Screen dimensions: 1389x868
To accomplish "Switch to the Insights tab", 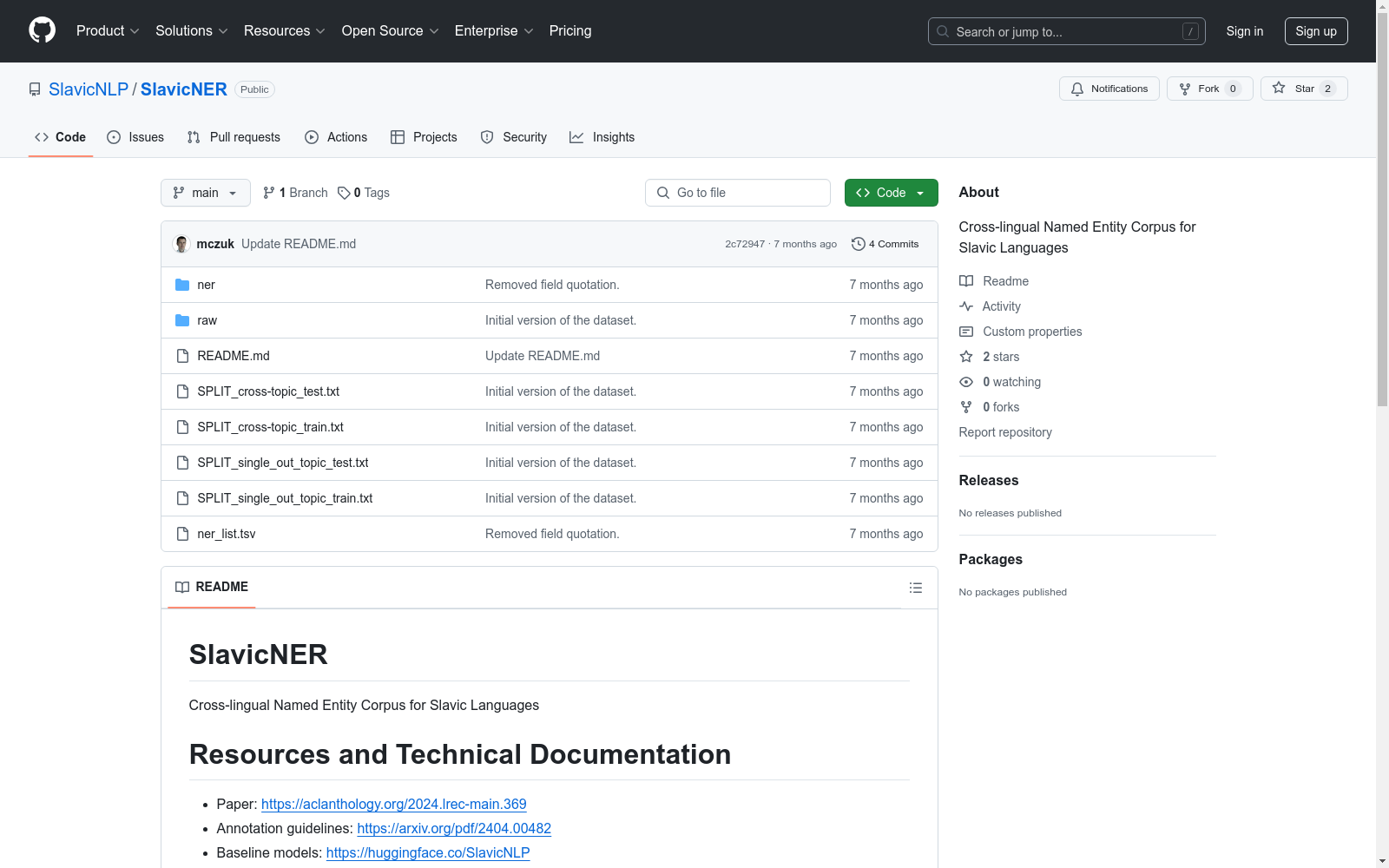I will pos(602,137).
